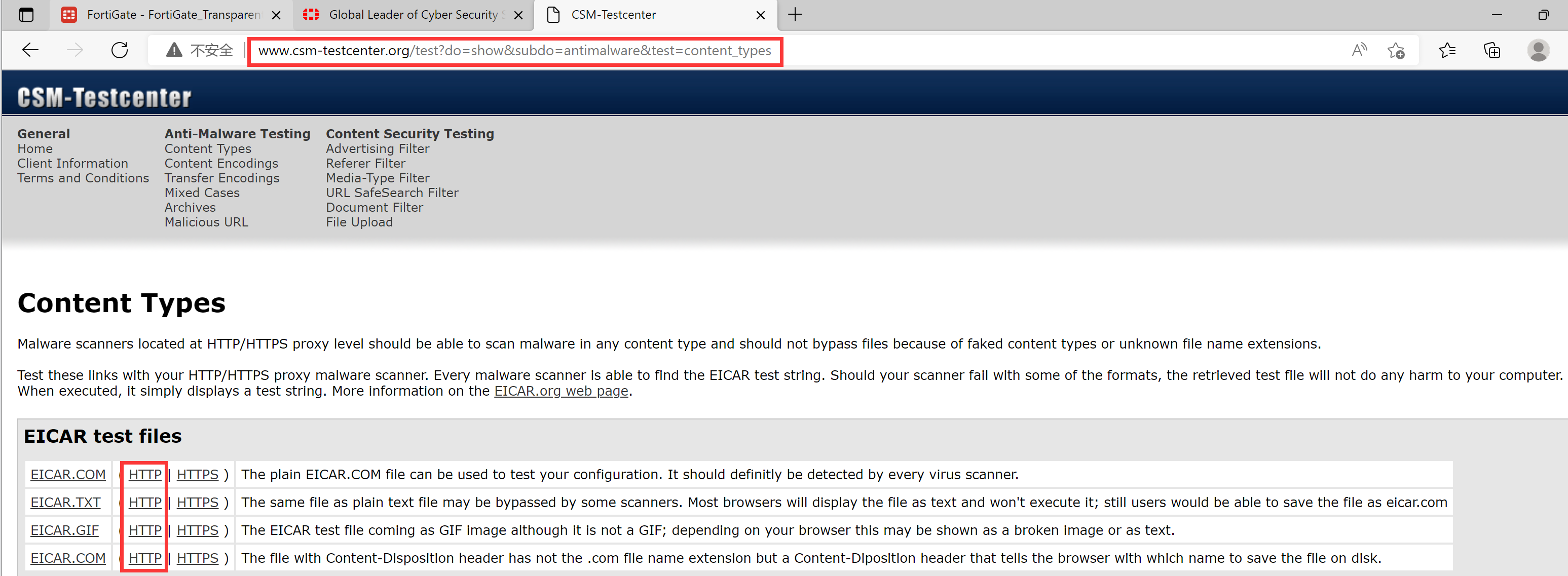Click the user profile avatar

pyautogui.click(x=1538, y=51)
